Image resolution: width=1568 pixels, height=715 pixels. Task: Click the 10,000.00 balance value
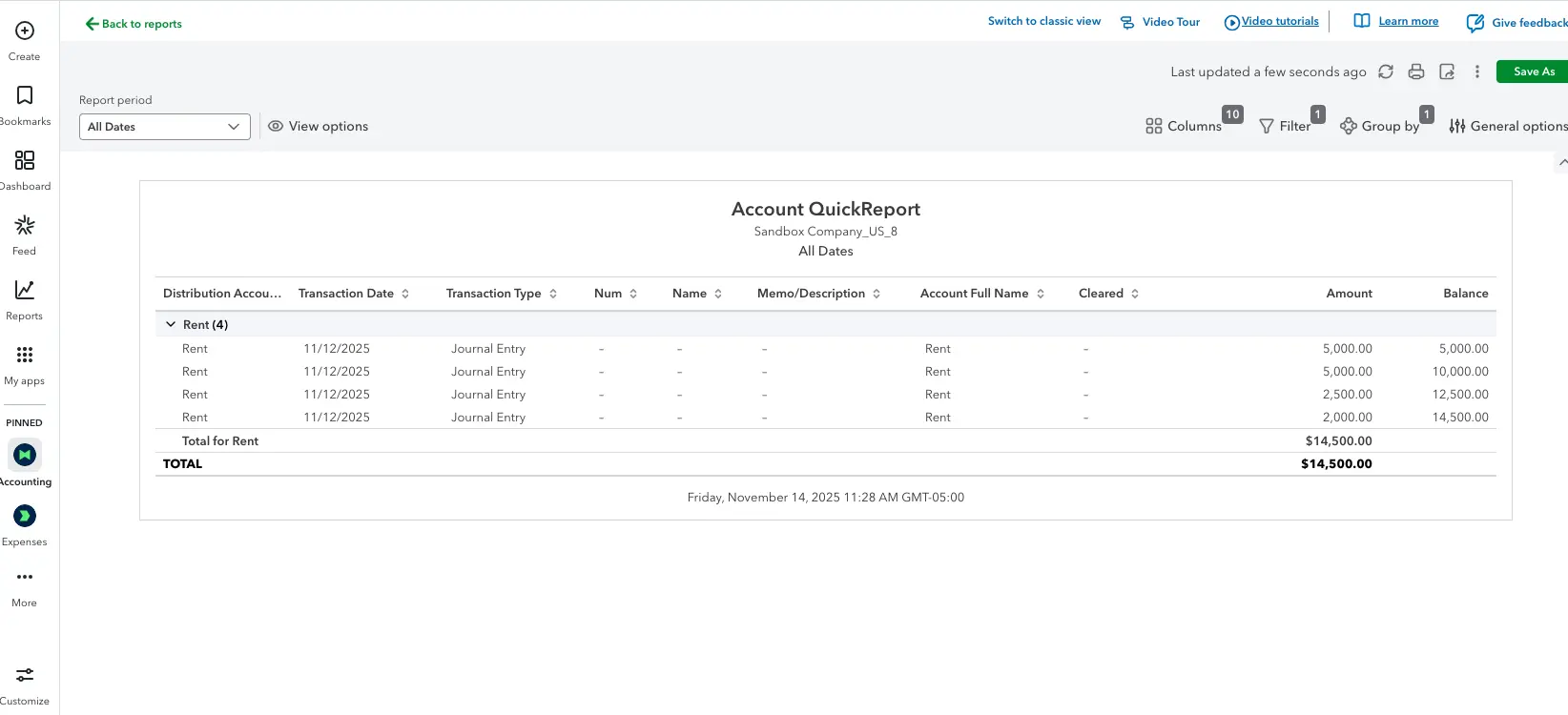tap(1460, 372)
